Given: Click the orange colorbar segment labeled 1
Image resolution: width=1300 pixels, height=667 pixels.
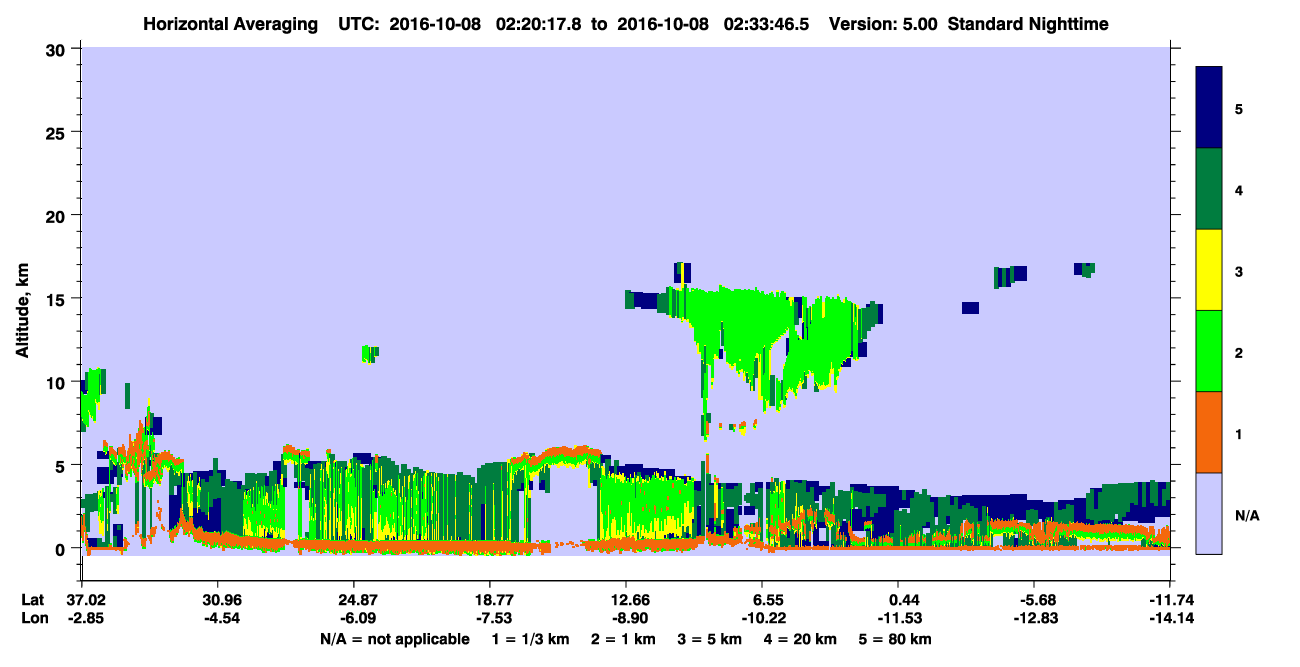Looking at the screenshot, I should (x=1209, y=432).
